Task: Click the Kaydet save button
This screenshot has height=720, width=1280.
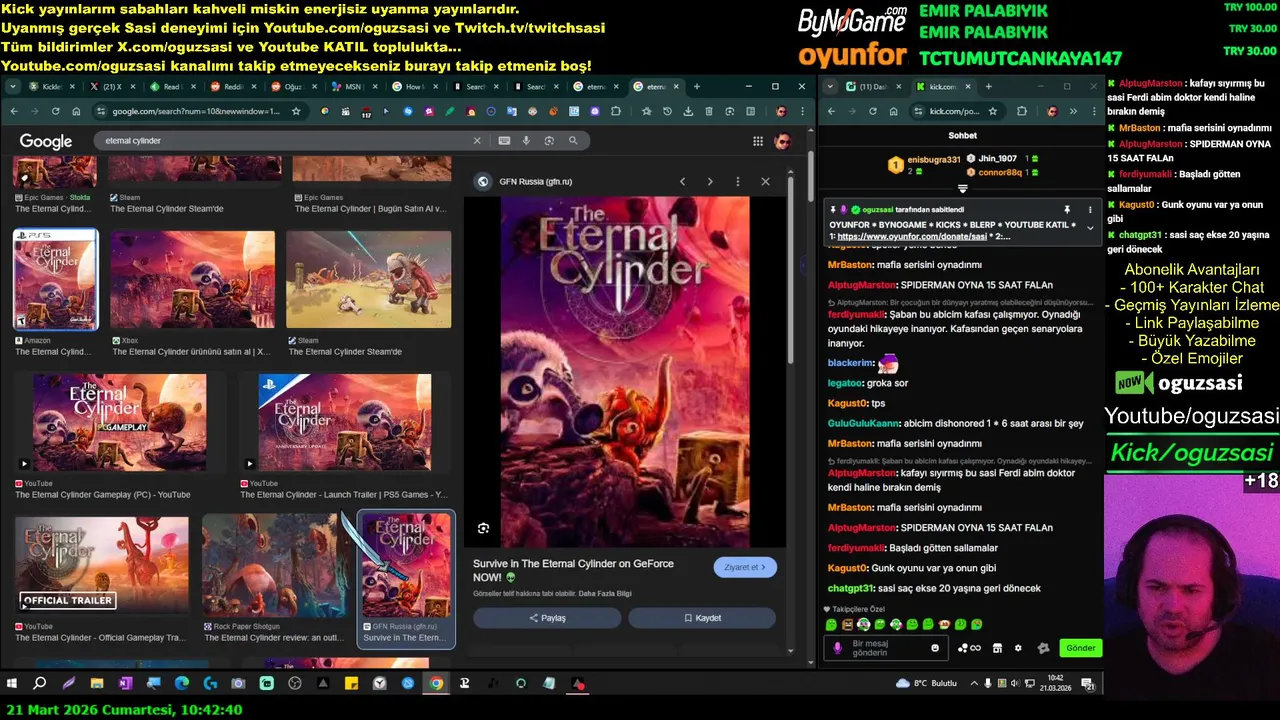Action: click(x=702, y=618)
